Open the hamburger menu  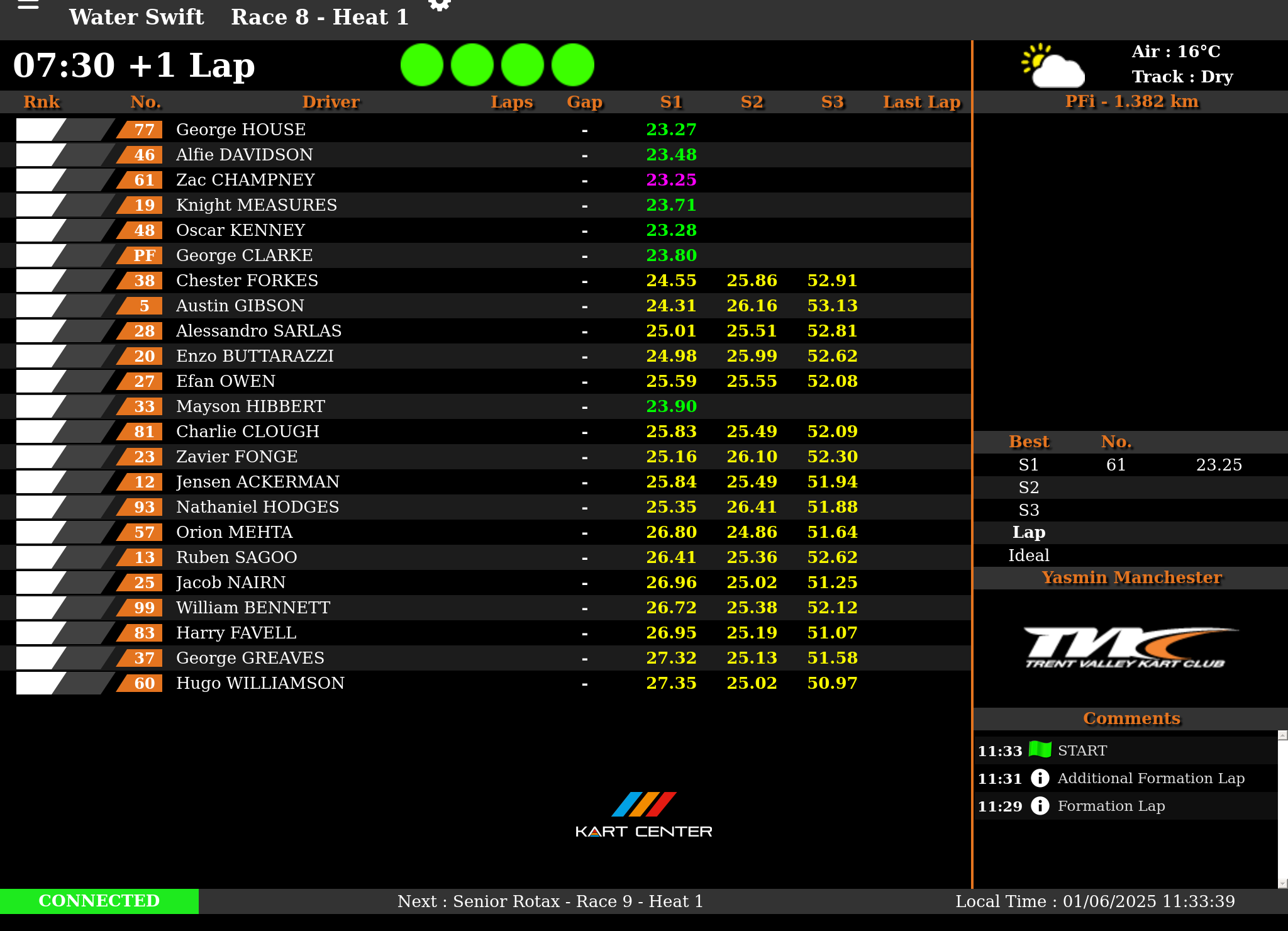click(28, 5)
